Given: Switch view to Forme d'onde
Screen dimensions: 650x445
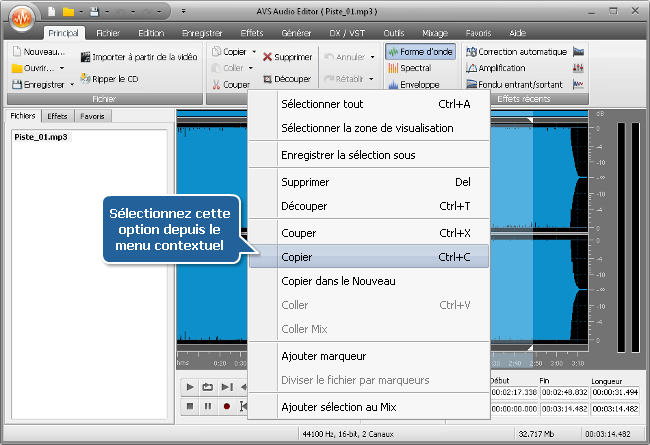Looking at the screenshot, I should point(420,52).
